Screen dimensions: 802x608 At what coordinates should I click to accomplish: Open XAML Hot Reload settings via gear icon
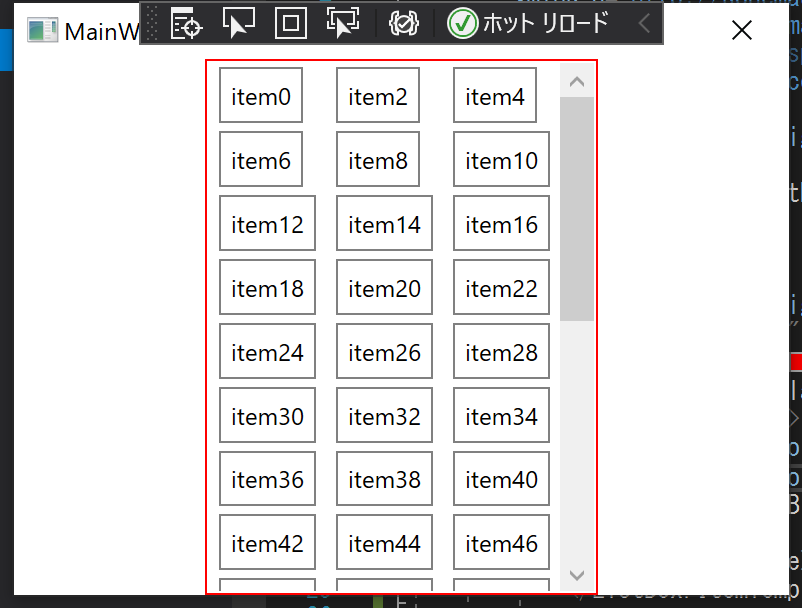[x=403, y=23]
